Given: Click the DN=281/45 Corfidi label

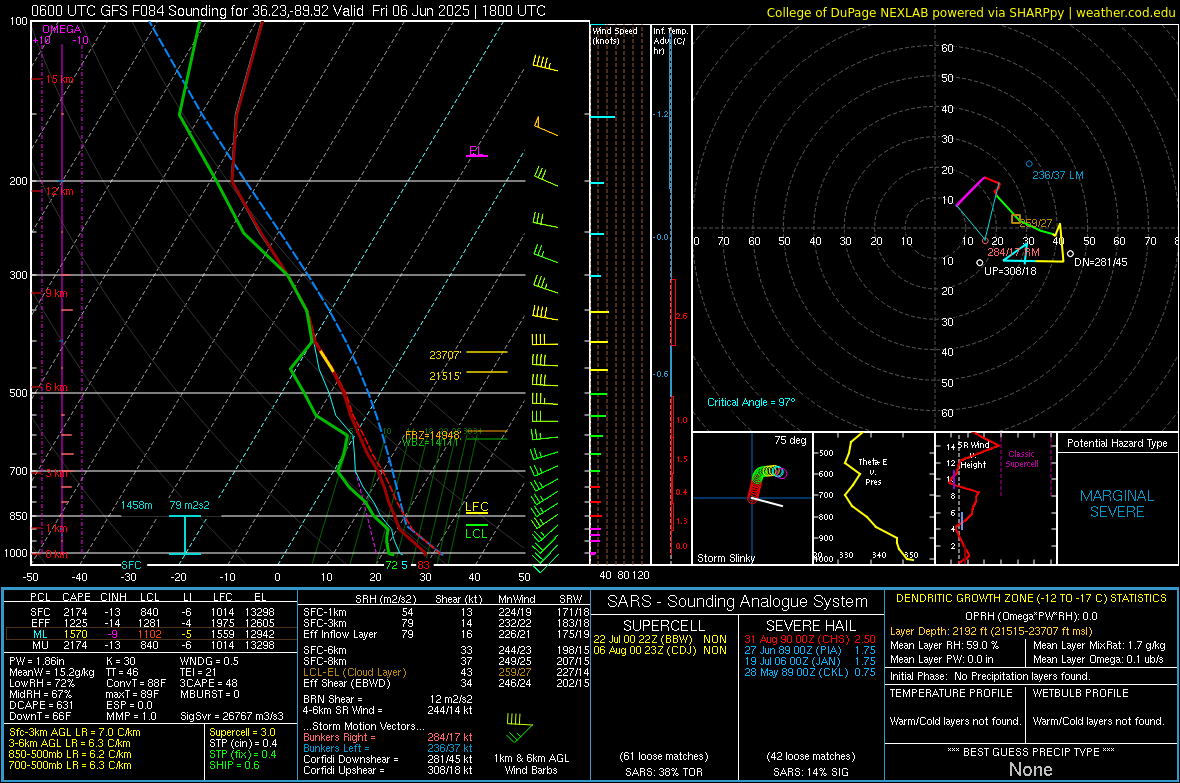Looking at the screenshot, I should coord(1100,262).
